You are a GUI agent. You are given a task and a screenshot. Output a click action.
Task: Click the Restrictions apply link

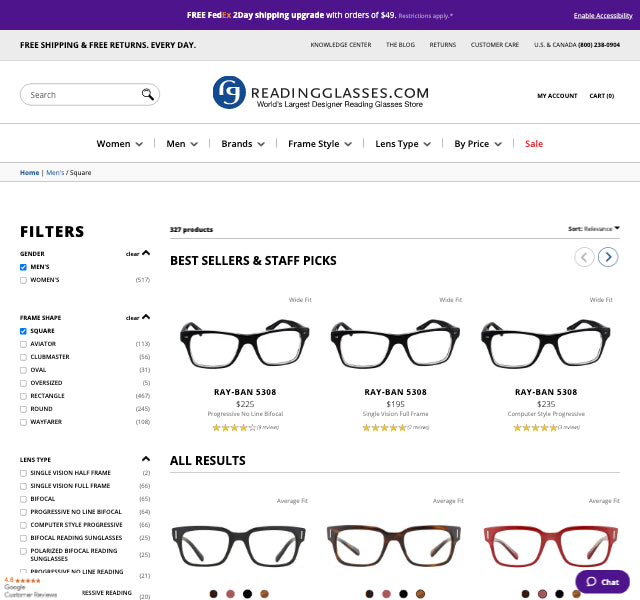coord(425,16)
